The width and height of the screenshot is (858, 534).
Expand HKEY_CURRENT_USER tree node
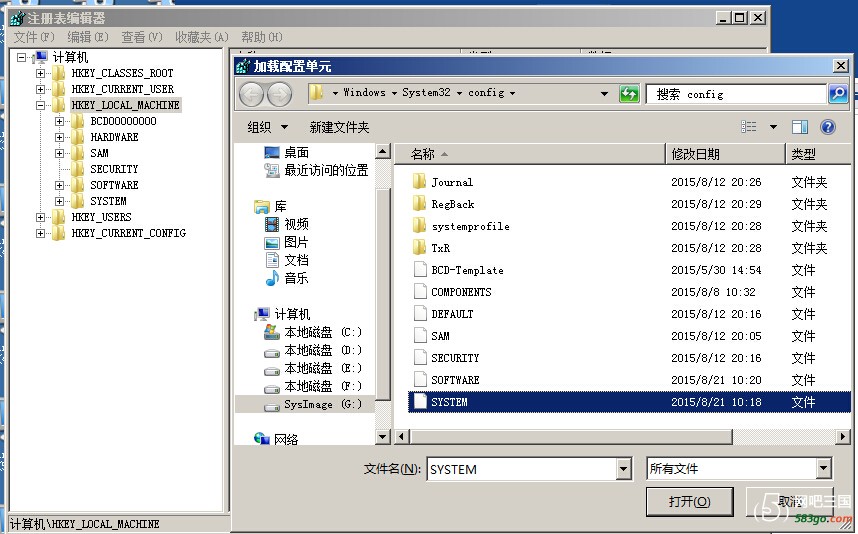point(40,89)
